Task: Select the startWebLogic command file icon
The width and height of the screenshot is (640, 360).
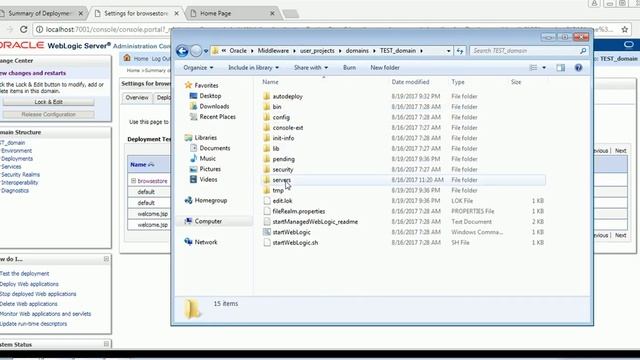Action: tap(267, 232)
